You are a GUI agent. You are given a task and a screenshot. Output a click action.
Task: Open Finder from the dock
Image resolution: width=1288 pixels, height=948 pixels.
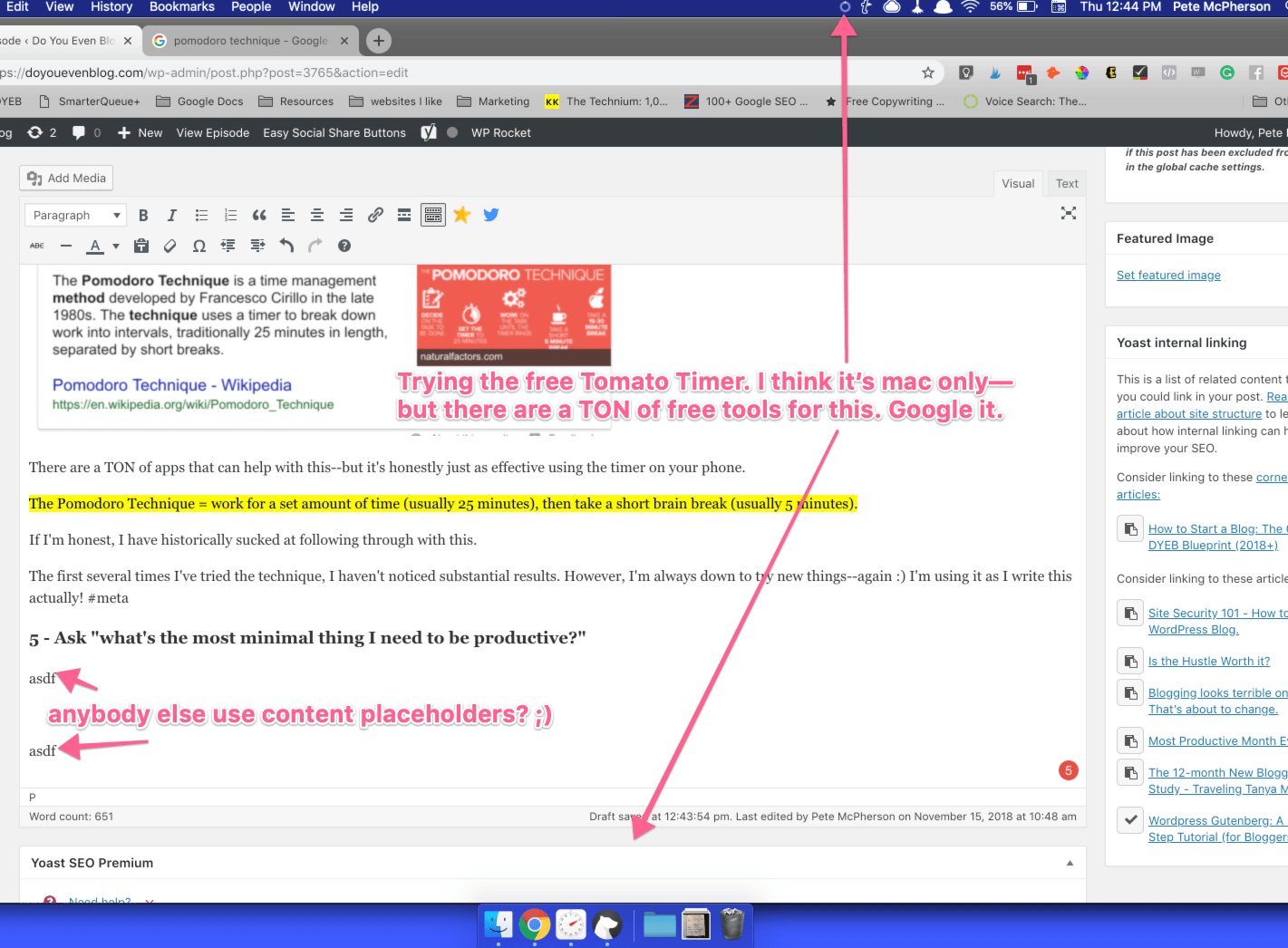click(x=499, y=924)
